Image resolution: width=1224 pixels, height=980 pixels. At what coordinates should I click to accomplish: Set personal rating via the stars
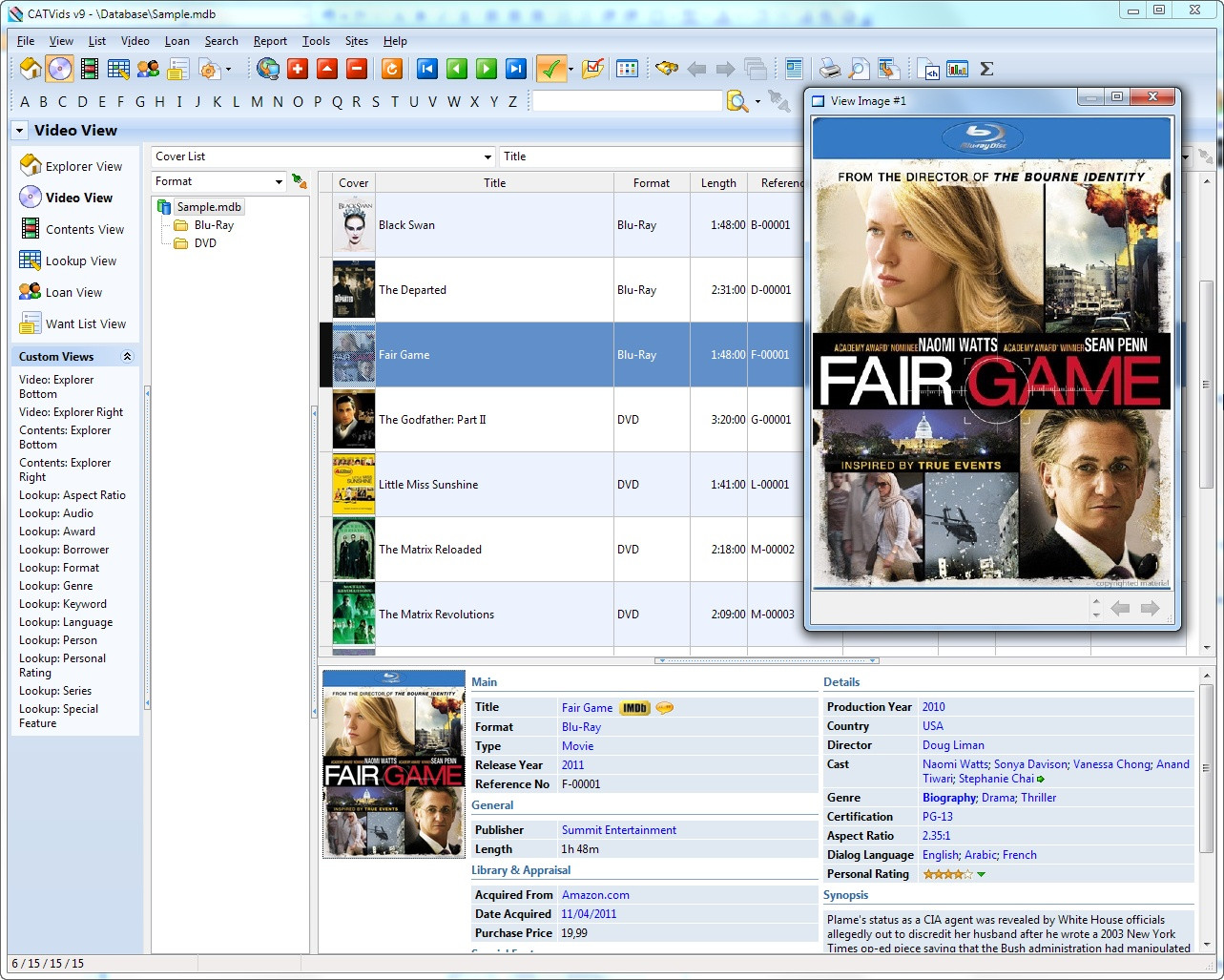point(947,874)
